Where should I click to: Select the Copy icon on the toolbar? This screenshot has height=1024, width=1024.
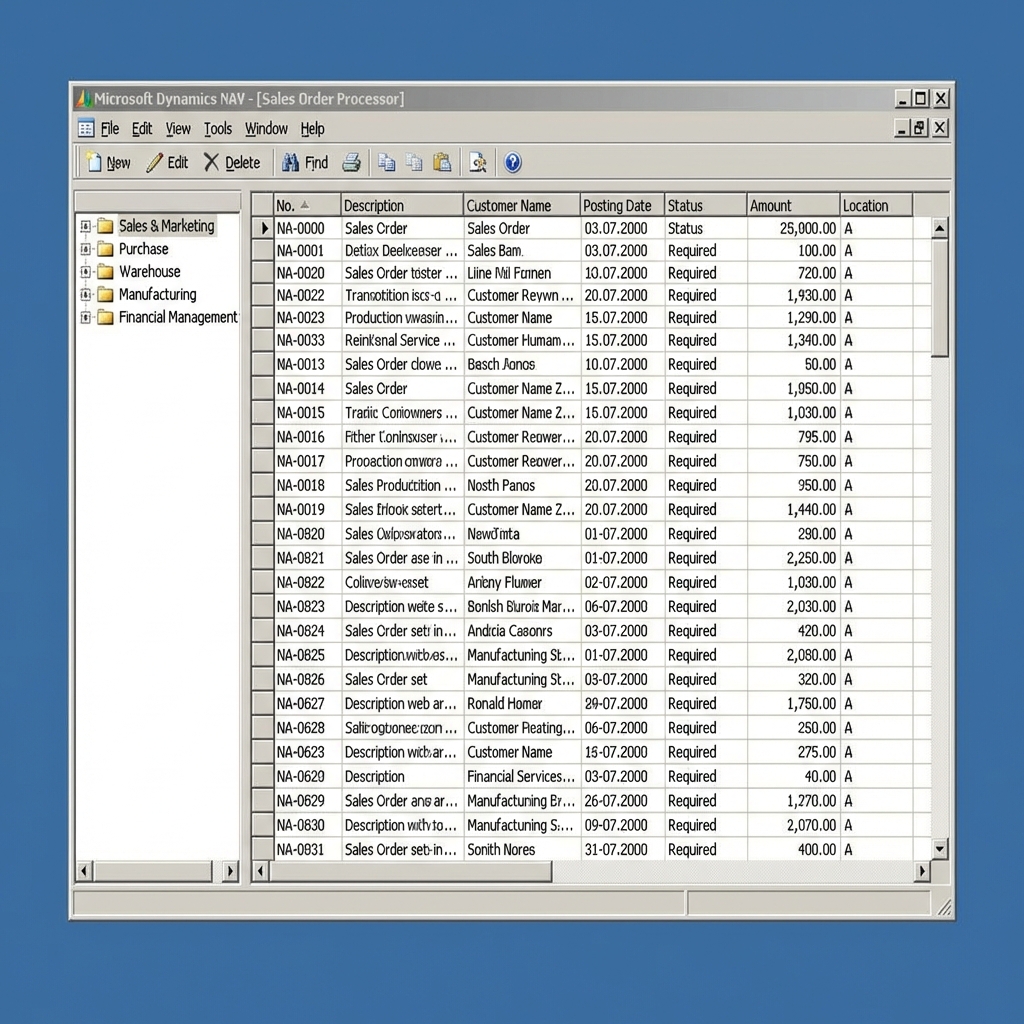coord(387,162)
